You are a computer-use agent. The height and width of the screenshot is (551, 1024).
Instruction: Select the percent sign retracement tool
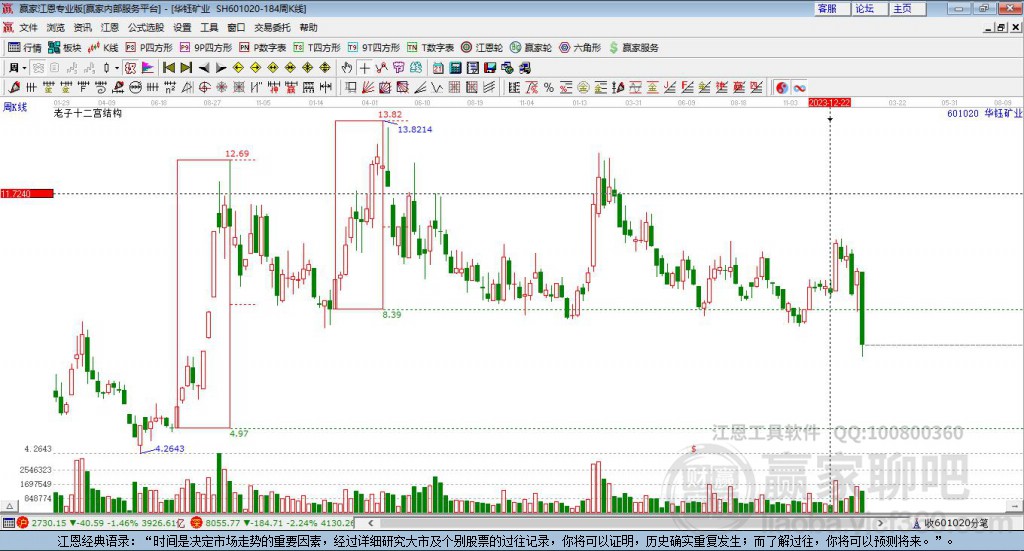tap(549, 87)
